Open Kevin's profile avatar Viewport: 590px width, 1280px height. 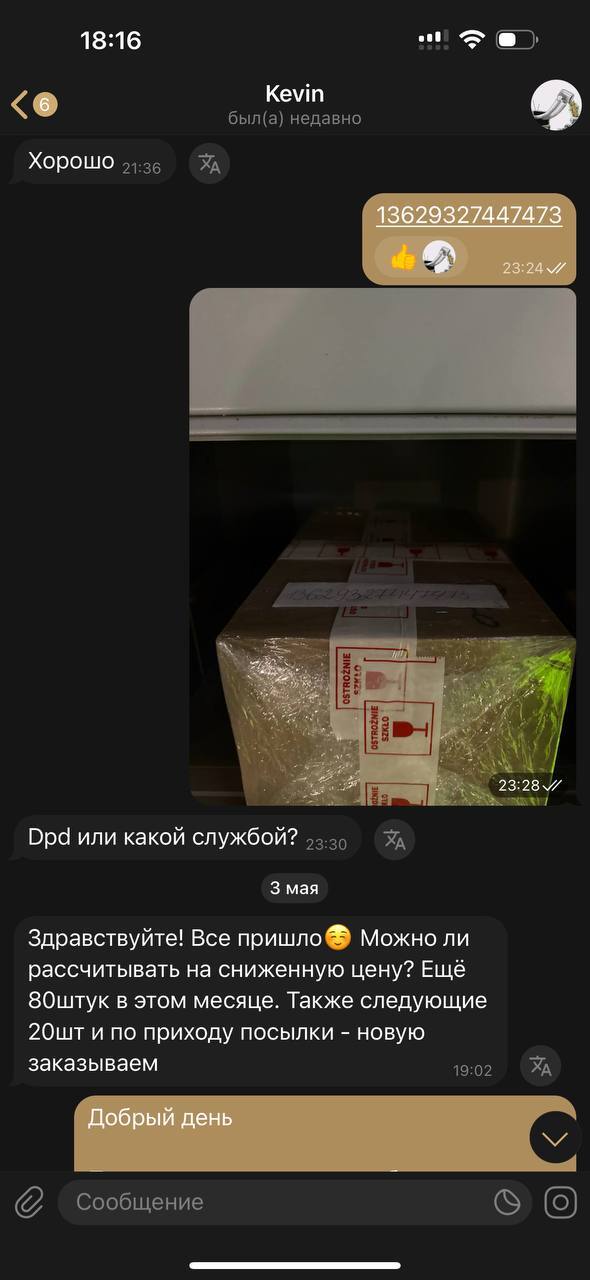(556, 105)
